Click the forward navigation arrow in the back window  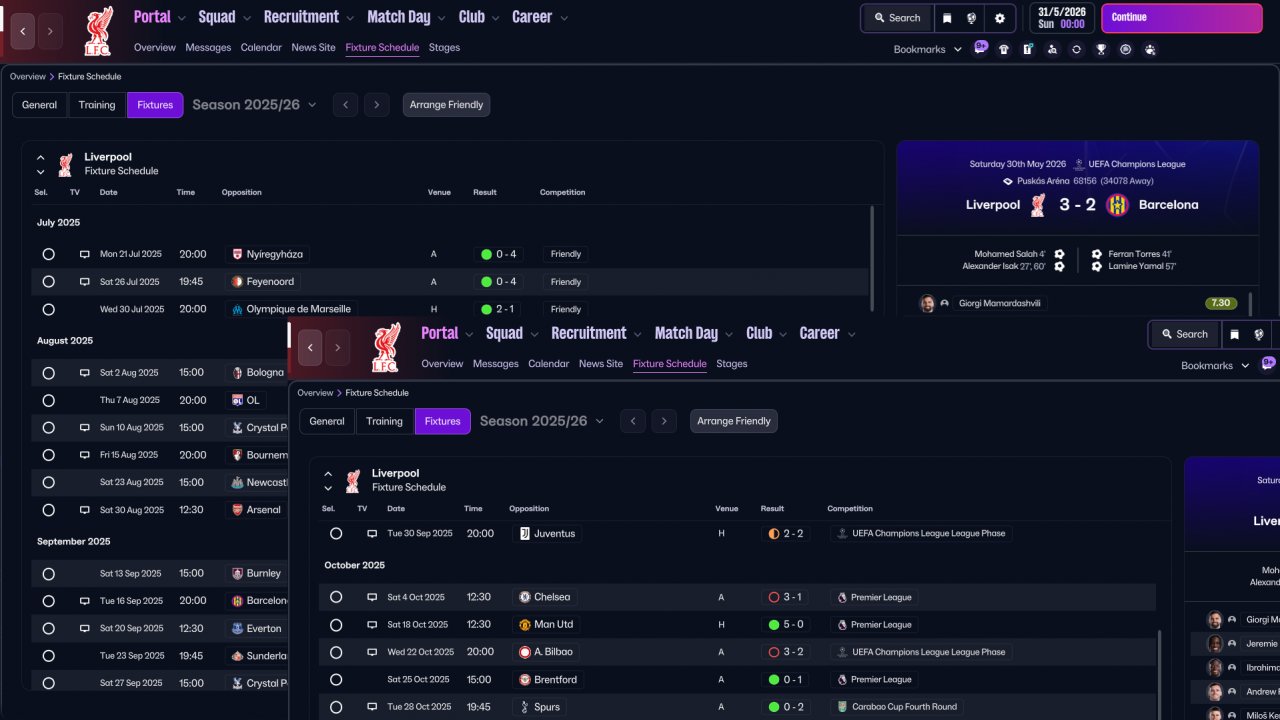point(51,31)
